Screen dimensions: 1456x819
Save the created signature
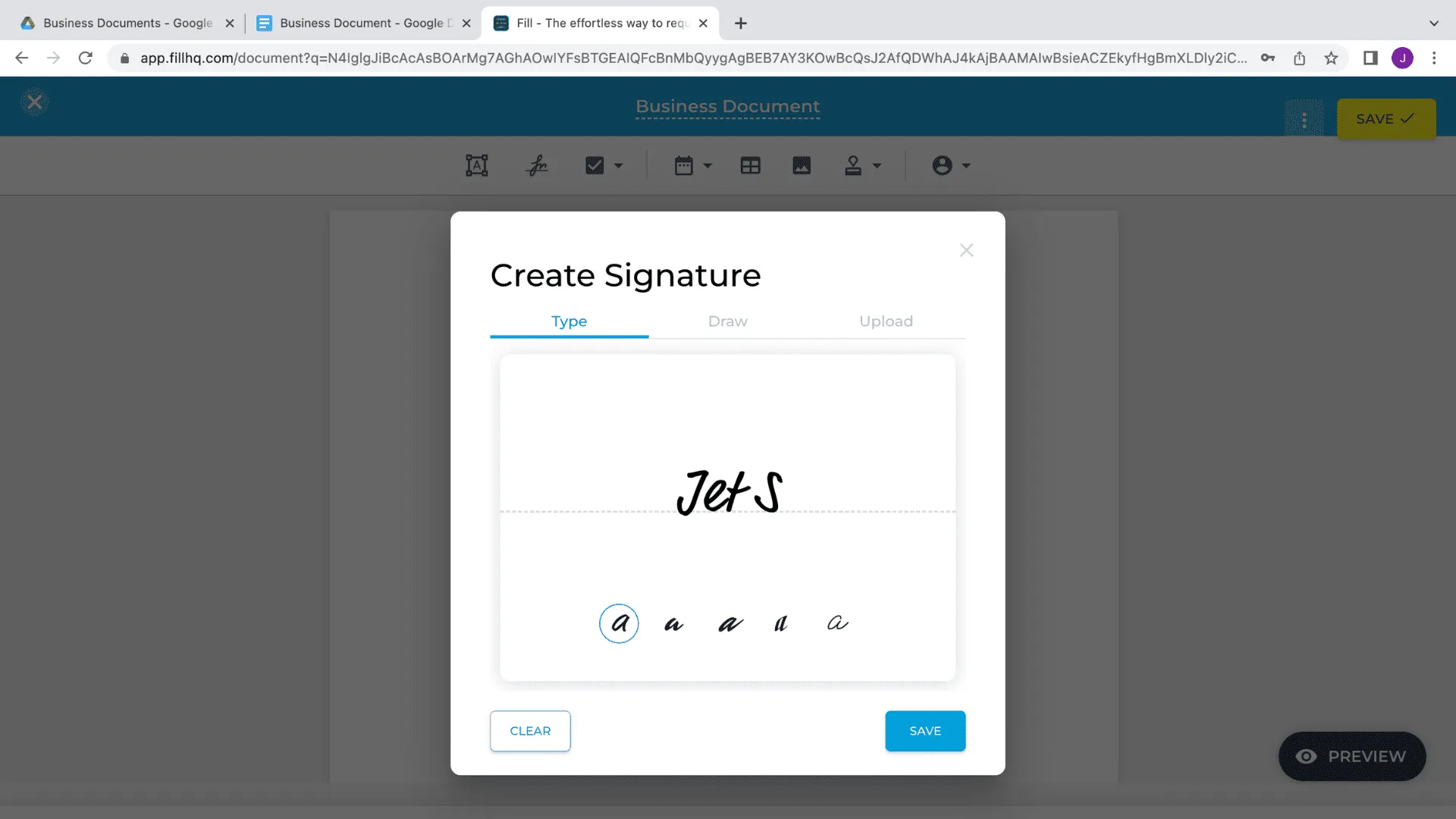pos(924,730)
